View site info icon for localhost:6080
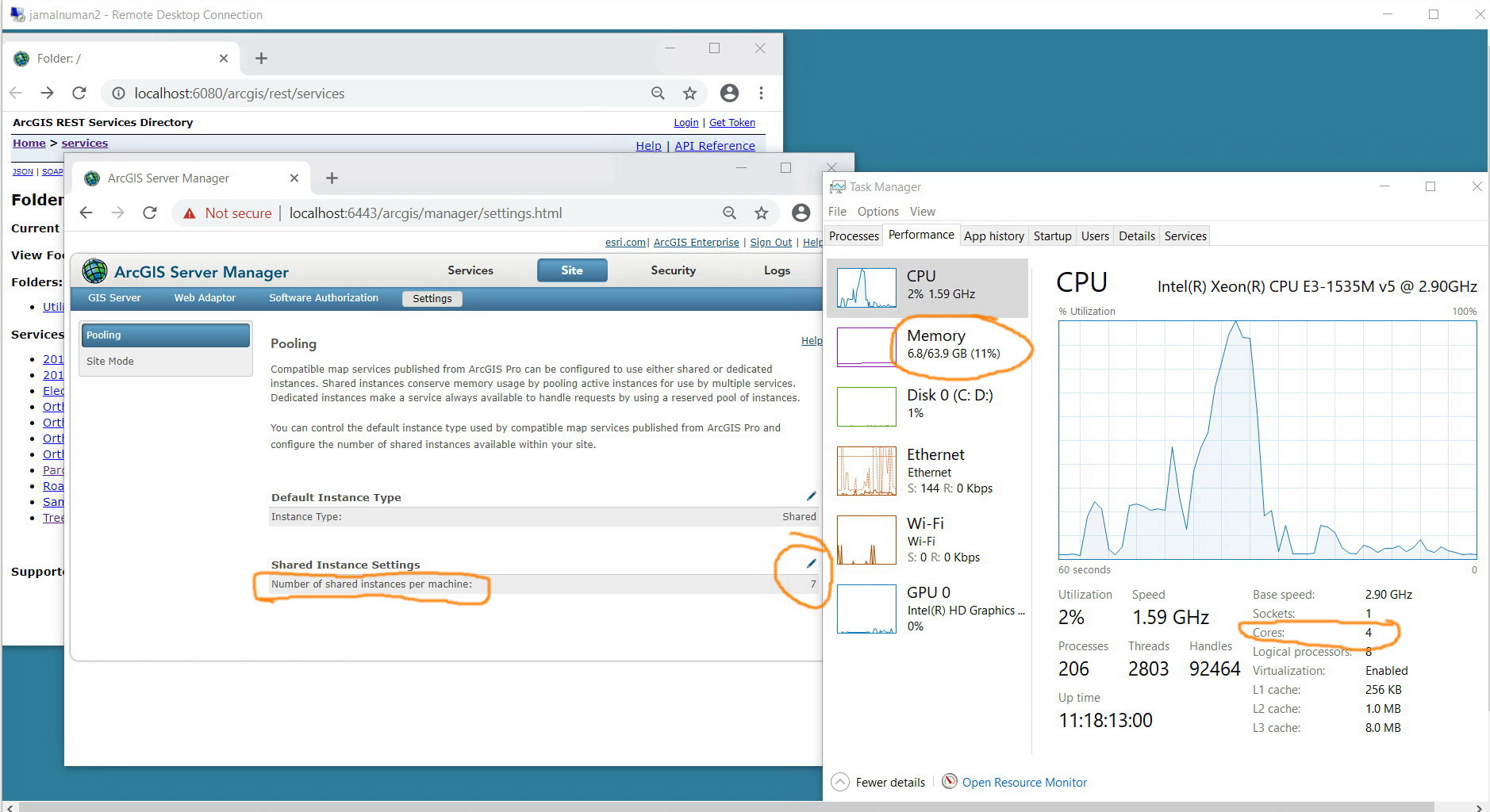This screenshot has height=812, width=1490. click(118, 93)
